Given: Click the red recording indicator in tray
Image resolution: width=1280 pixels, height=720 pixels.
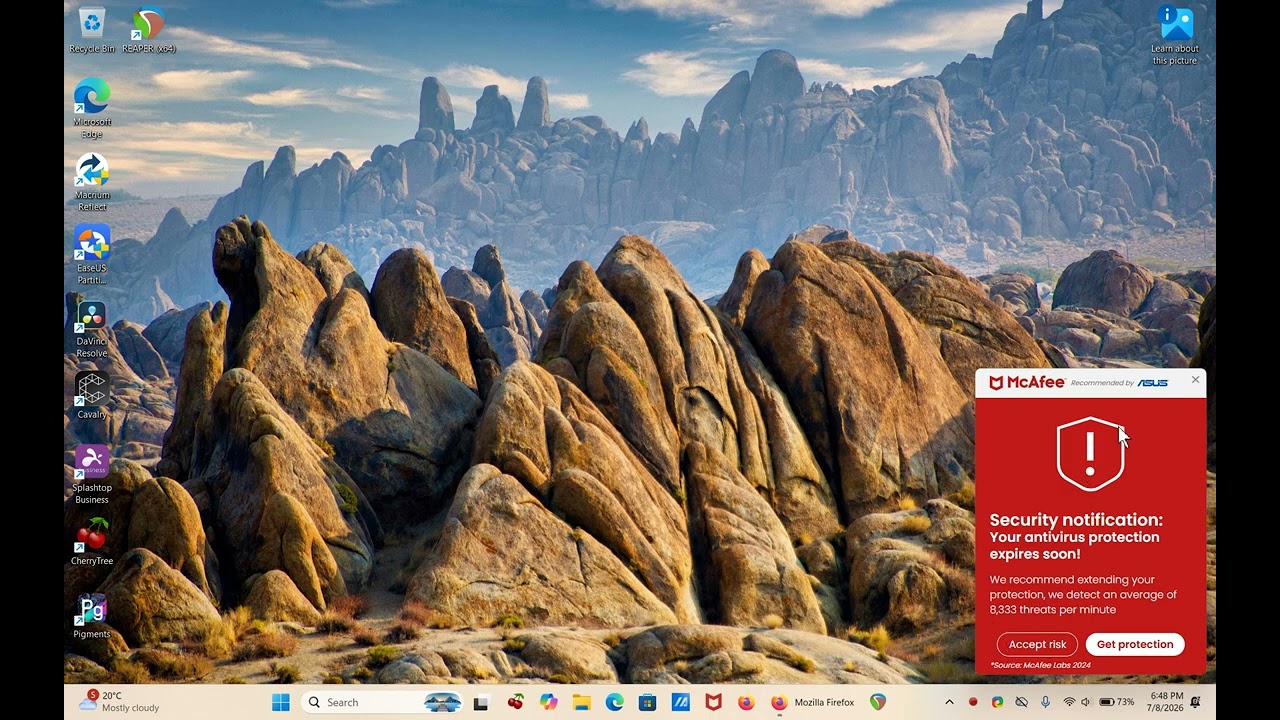Looking at the screenshot, I should pyautogui.click(x=973, y=702).
